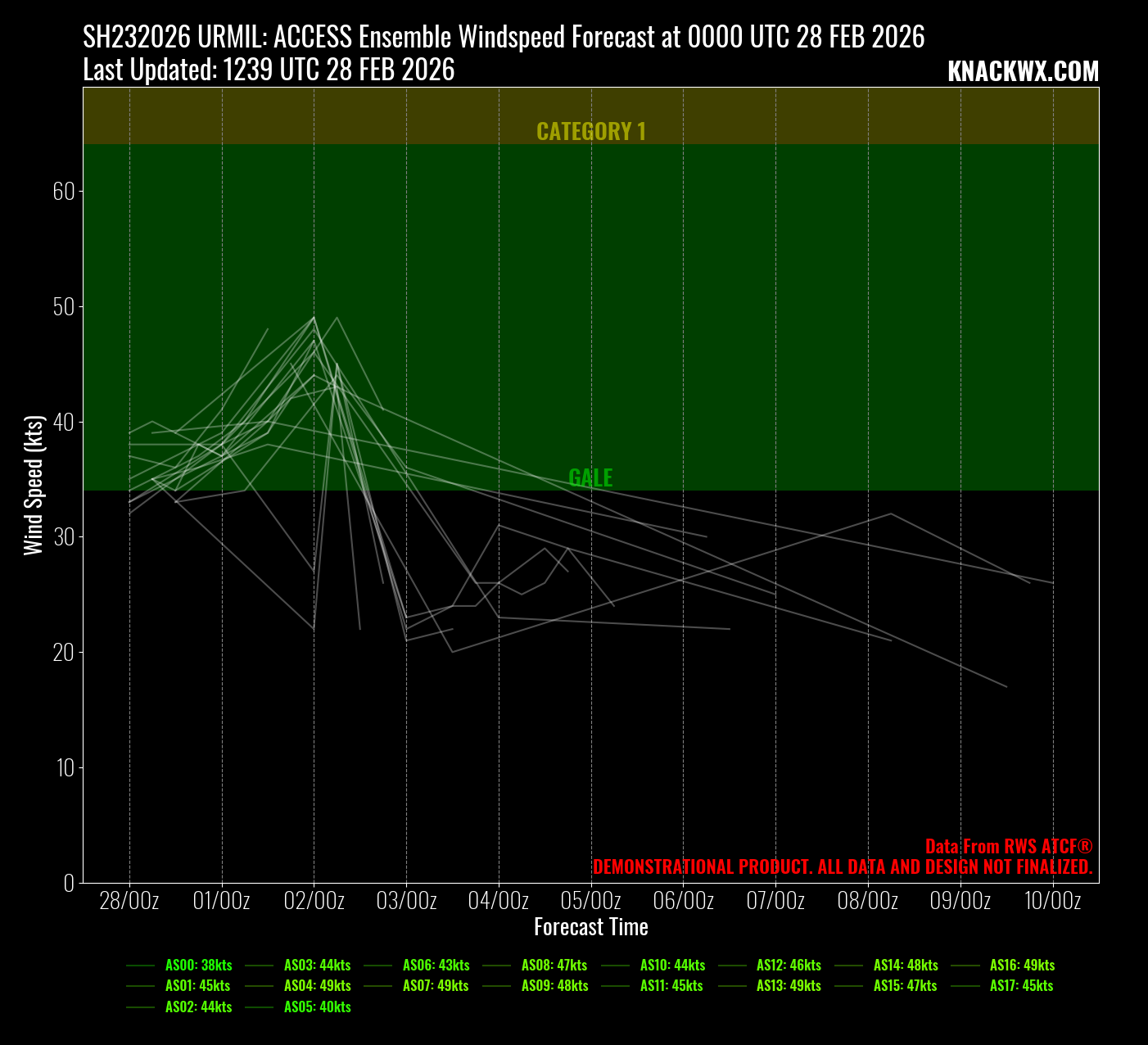The image size is (1148, 1045).
Task: Click the Forecast Time axis title
Action: coord(590,927)
